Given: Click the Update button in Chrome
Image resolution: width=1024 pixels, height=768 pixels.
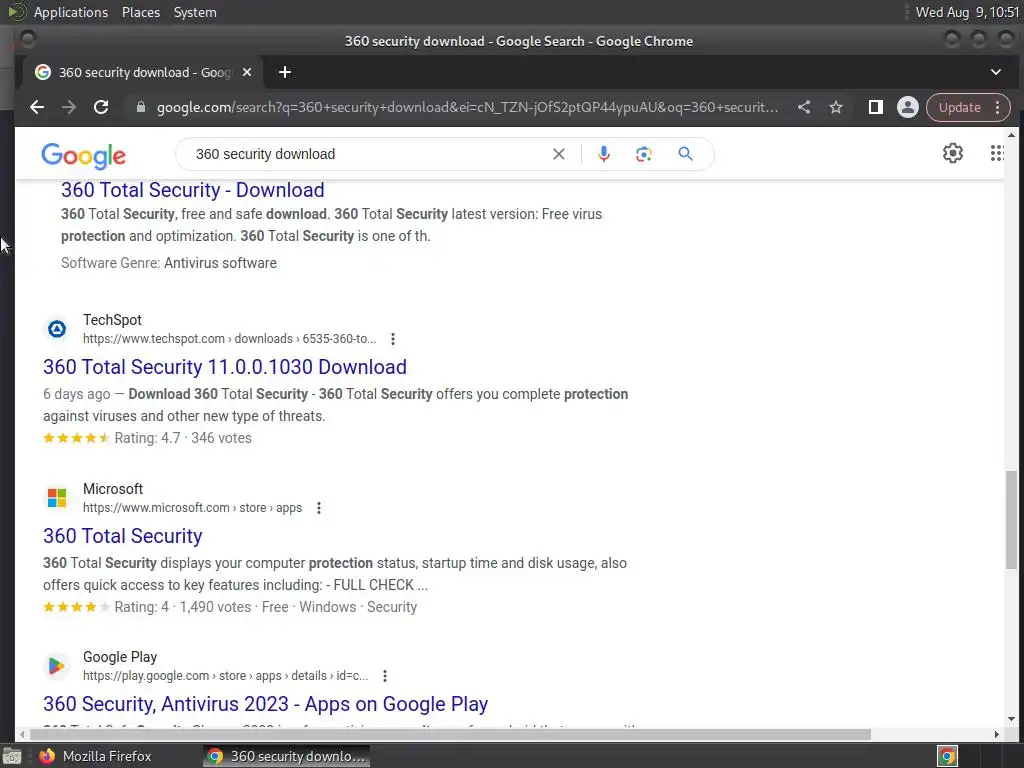Looking at the screenshot, I should pyautogui.click(x=959, y=107).
